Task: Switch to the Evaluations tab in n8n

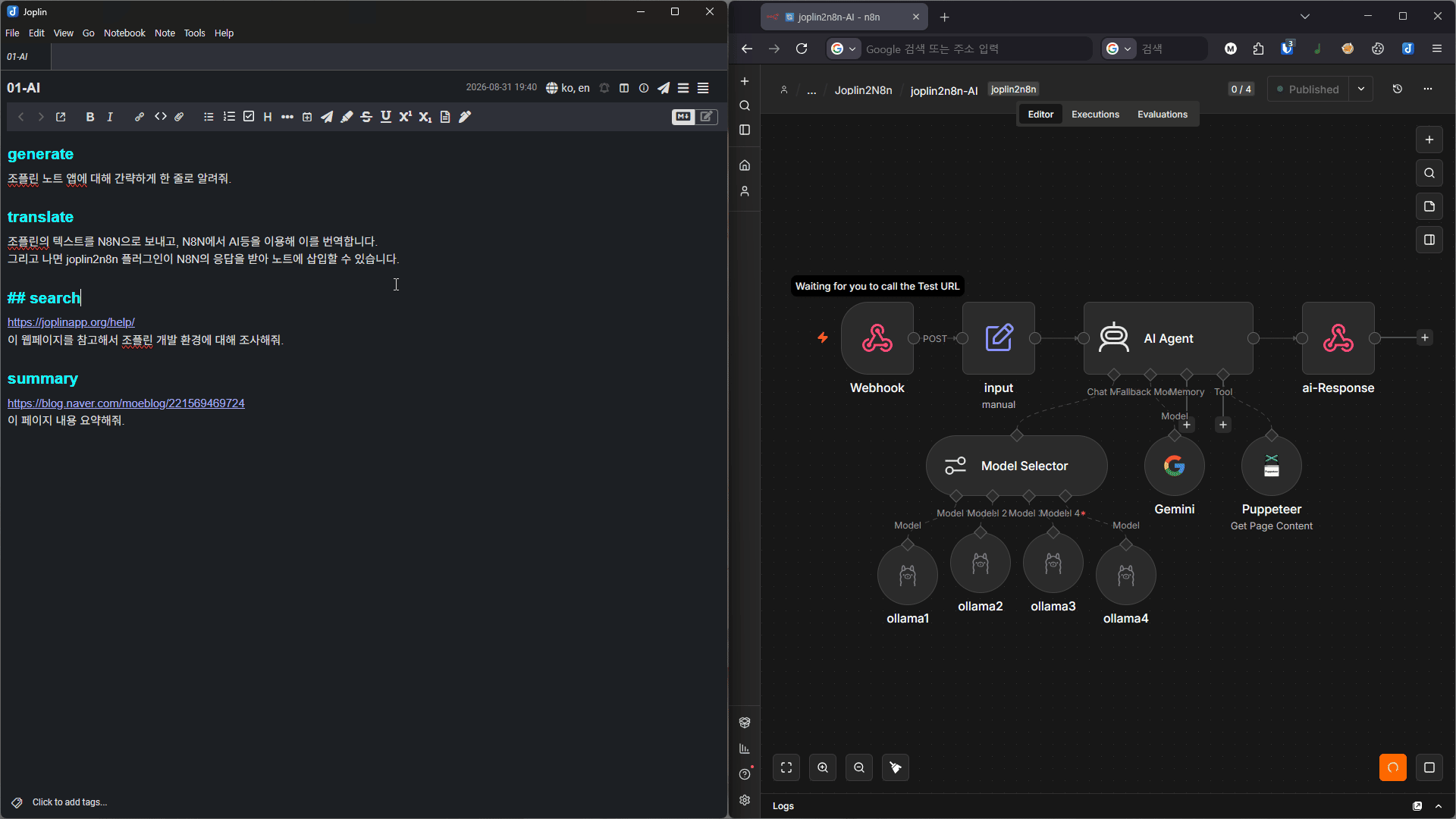Action: 1163,115
